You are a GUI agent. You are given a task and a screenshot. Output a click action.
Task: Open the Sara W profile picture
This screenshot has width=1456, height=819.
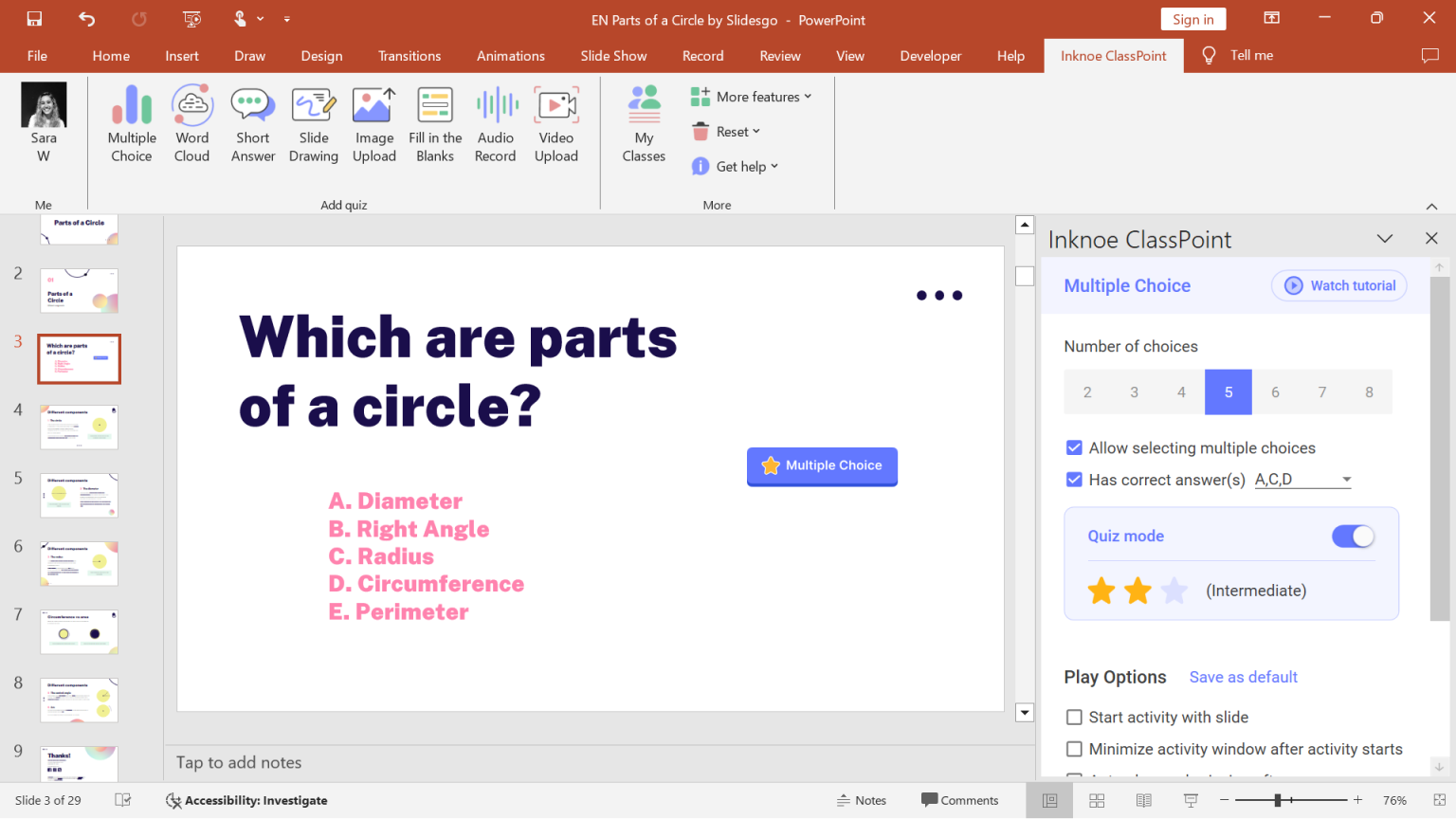click(44, 104)
